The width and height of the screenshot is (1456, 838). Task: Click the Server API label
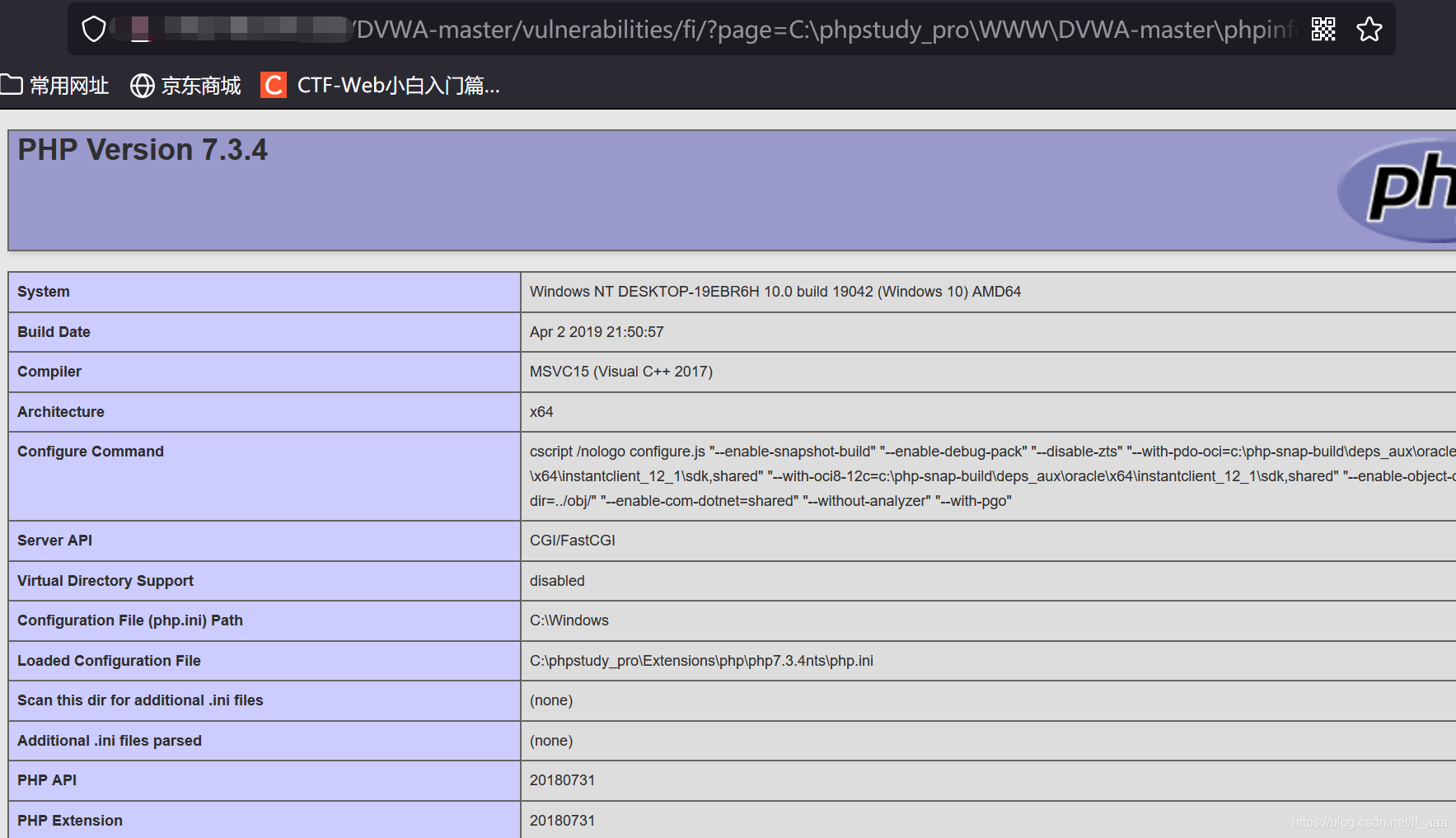[54, 541]
